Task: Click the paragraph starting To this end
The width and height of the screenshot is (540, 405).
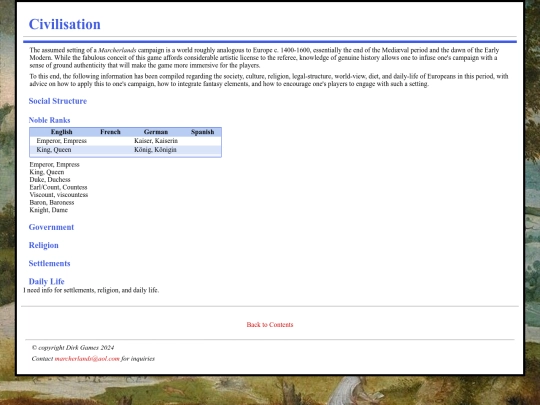Action: [269, 80]
